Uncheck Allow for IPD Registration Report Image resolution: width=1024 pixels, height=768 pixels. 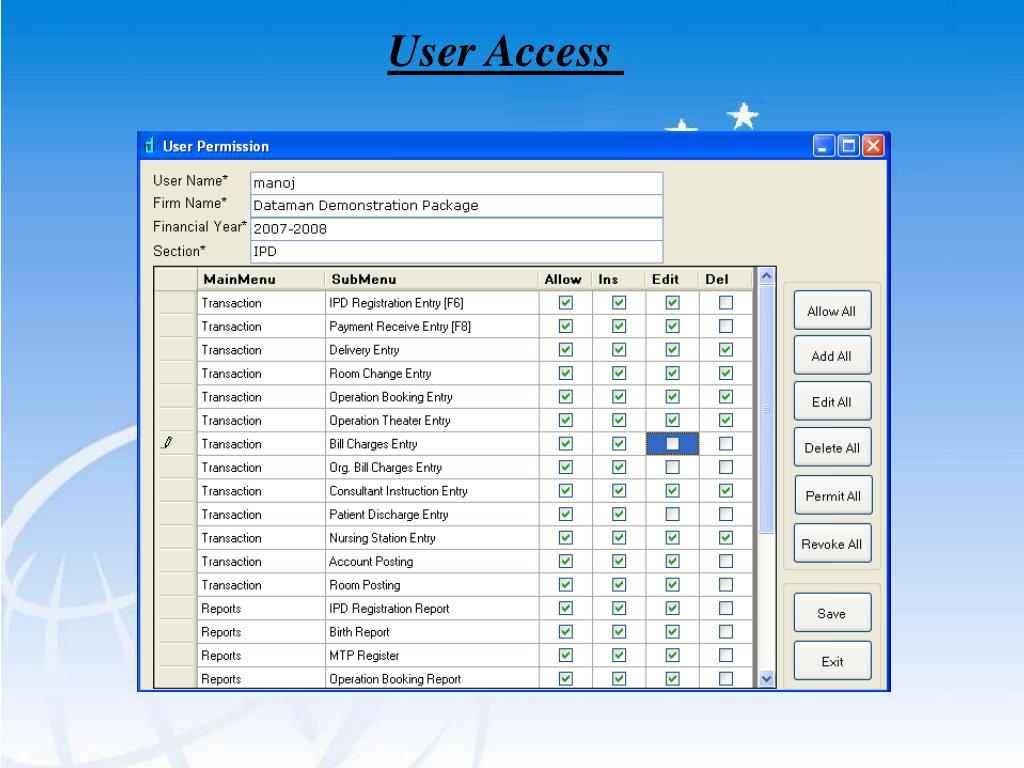[566, 608]
